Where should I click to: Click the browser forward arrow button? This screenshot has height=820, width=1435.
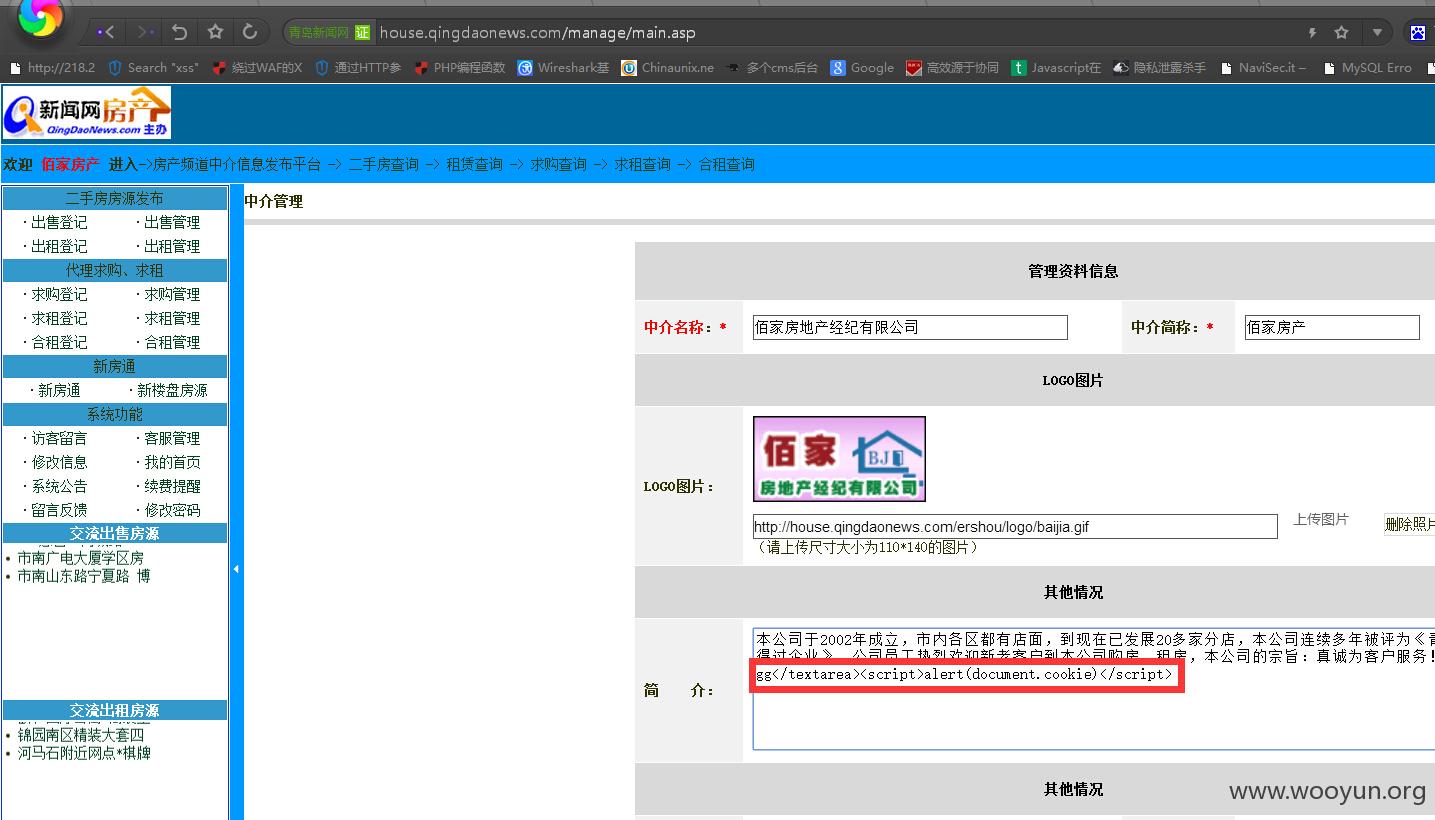tap(145, 32)
